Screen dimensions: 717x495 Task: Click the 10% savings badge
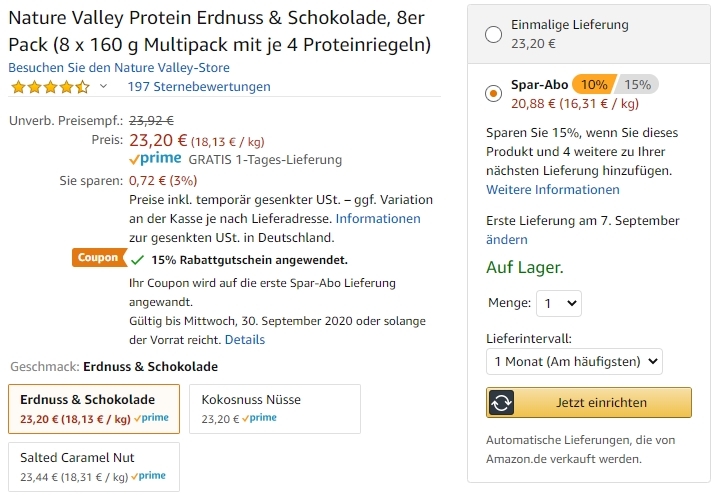(593, 85)
